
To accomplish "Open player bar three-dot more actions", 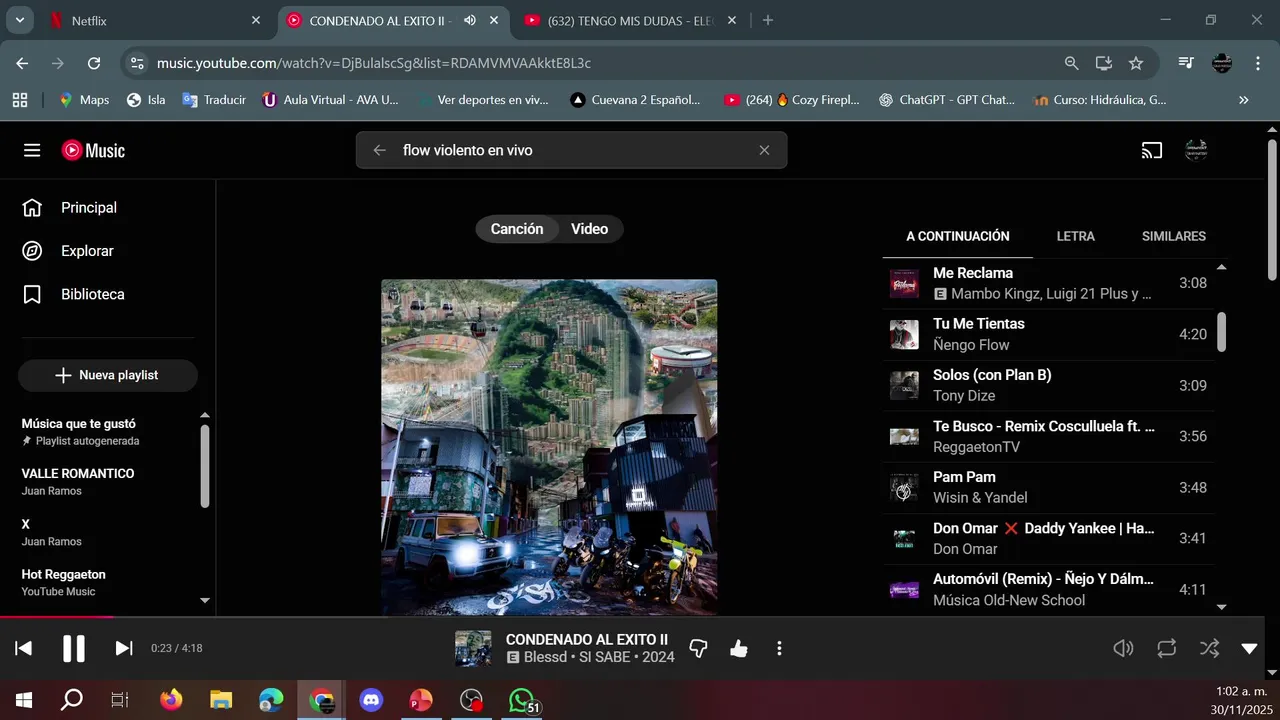I will [779, 648].
